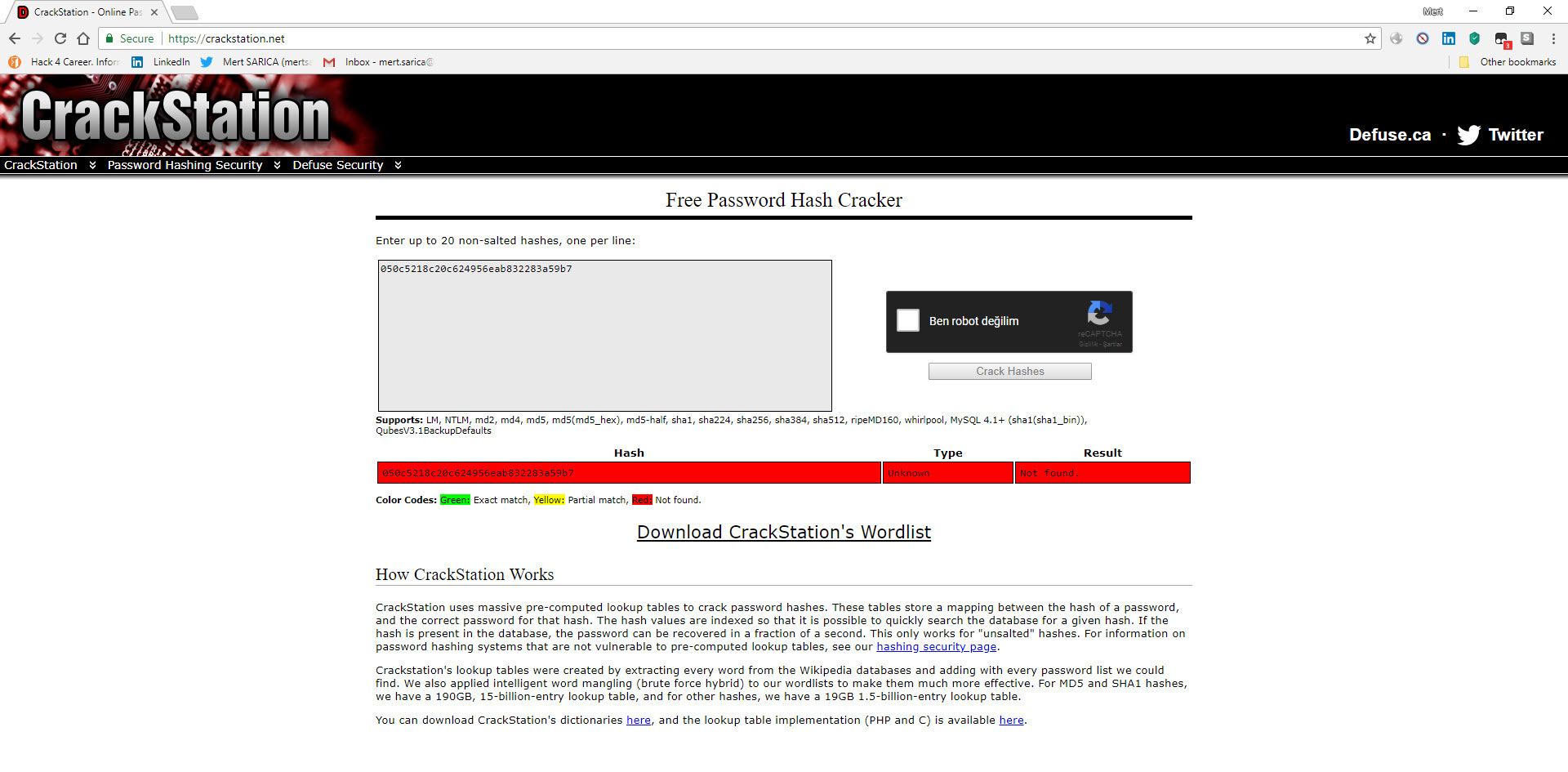Click the Mert profile button in title bar
The image size is (1568, 772).
click(x=1432, y=11)
